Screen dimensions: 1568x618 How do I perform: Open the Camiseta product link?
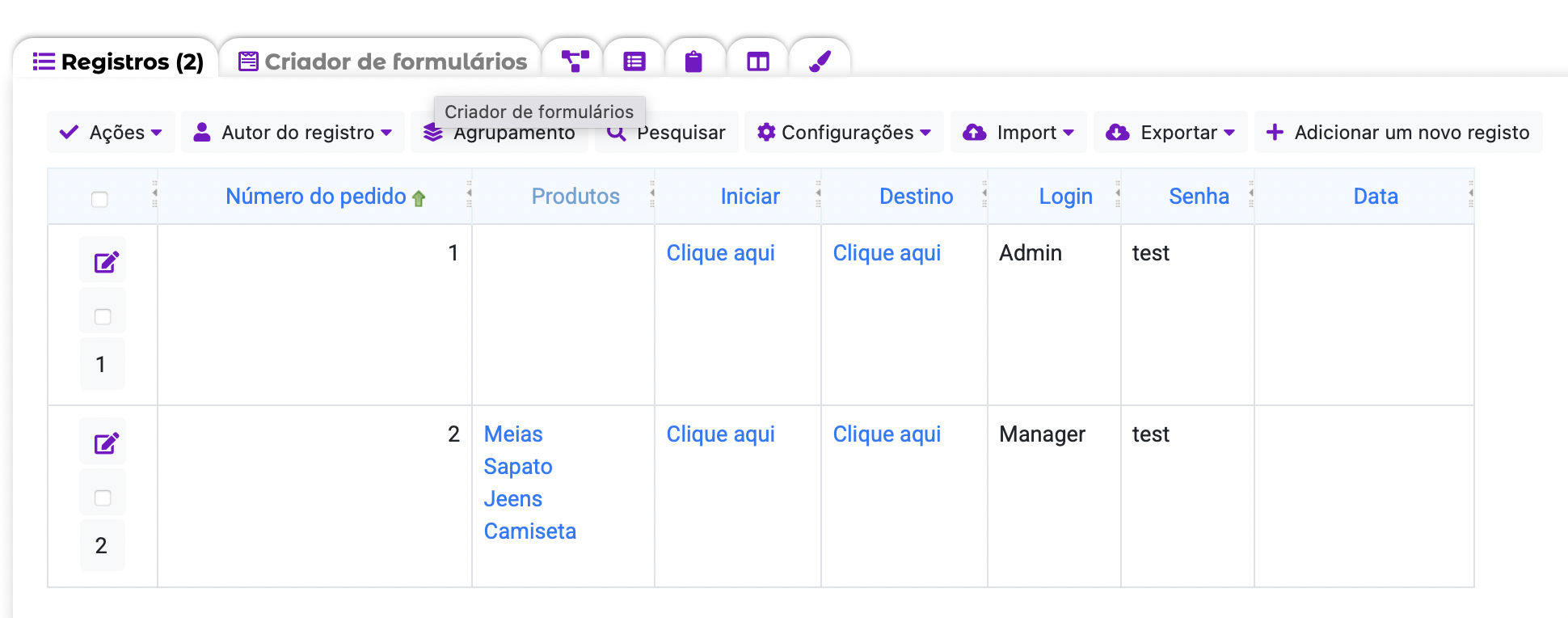tap(529, 531)
